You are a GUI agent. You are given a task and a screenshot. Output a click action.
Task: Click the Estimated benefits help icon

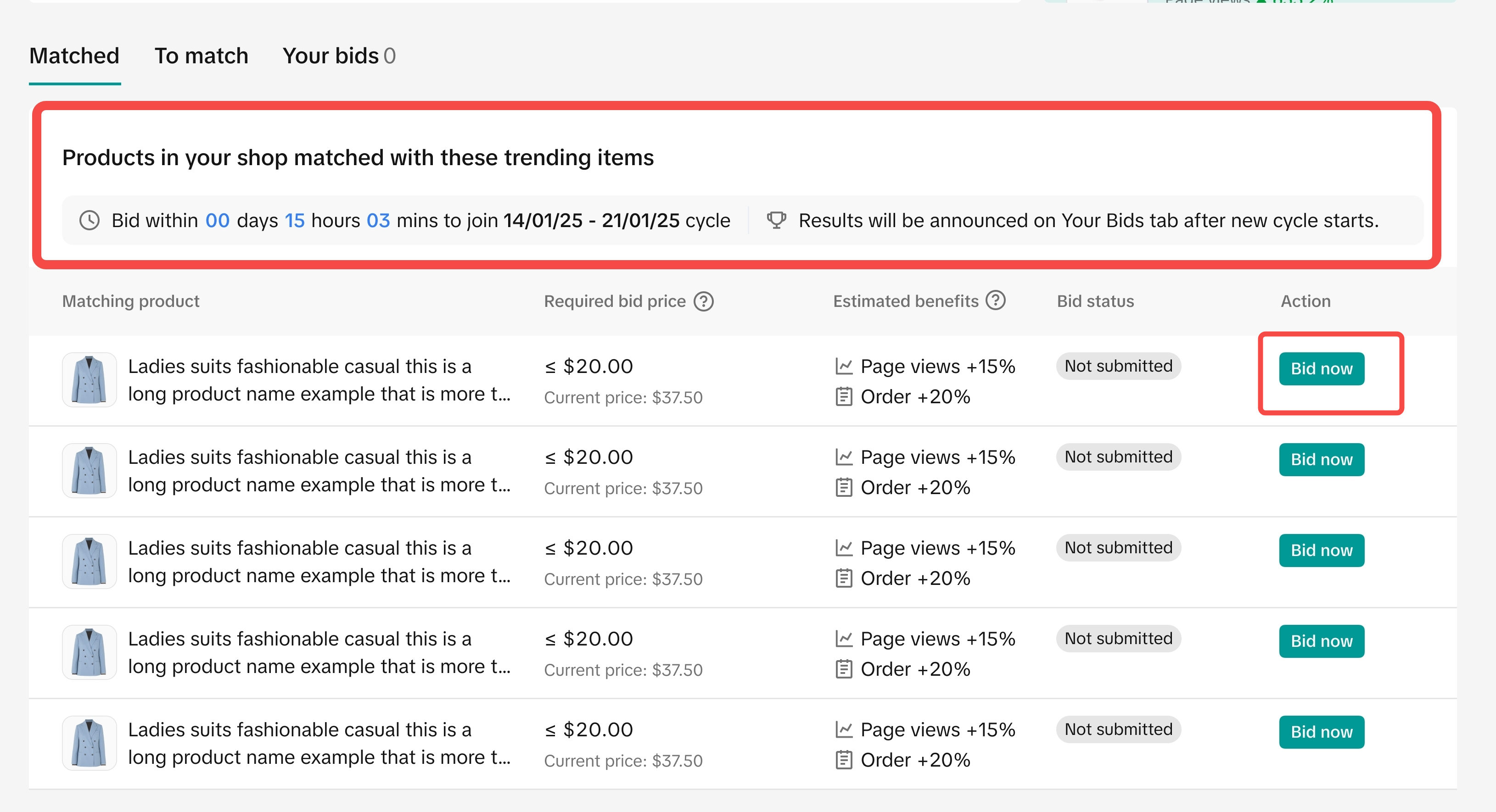click(995, 300)
